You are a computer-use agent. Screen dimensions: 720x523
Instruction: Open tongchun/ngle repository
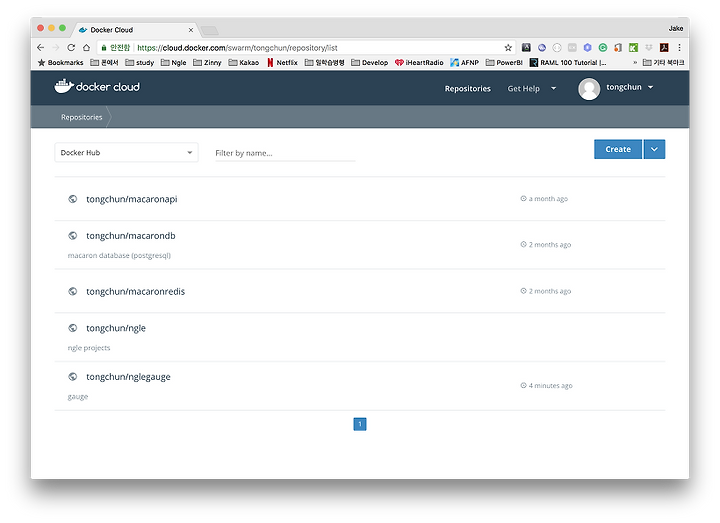(116, 328)
